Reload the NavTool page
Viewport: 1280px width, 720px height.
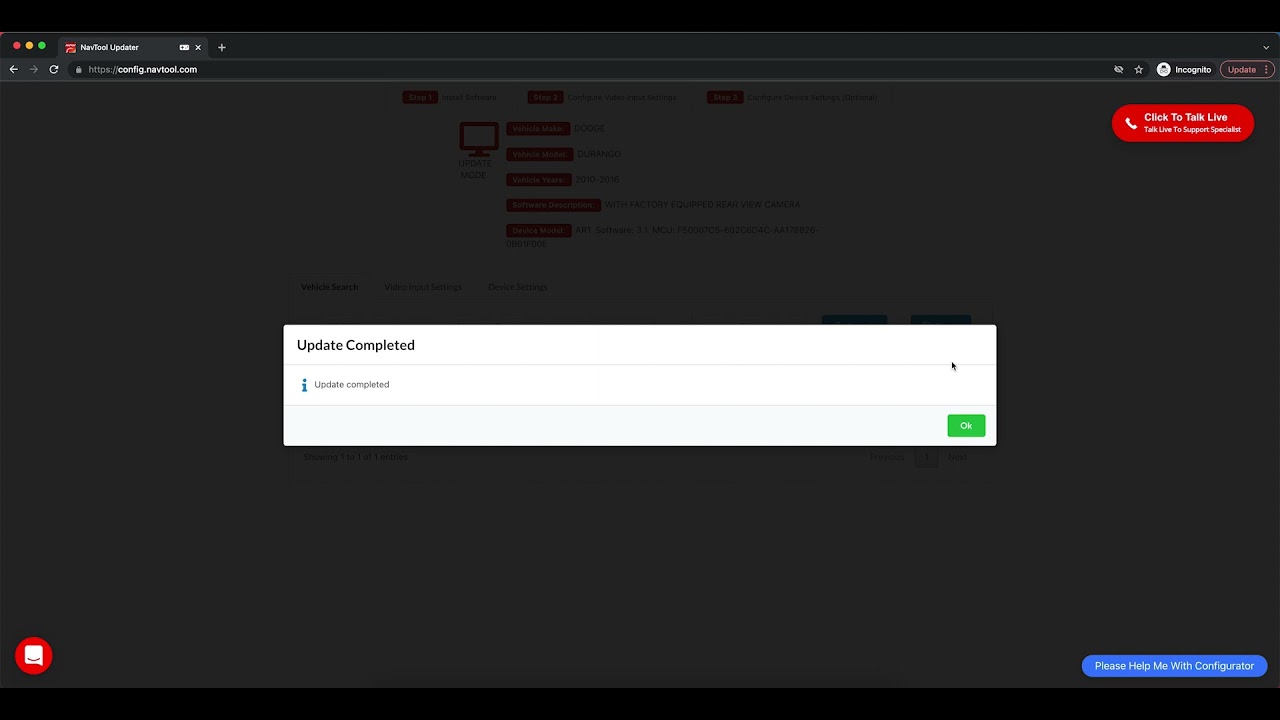(x=54, y=70)
